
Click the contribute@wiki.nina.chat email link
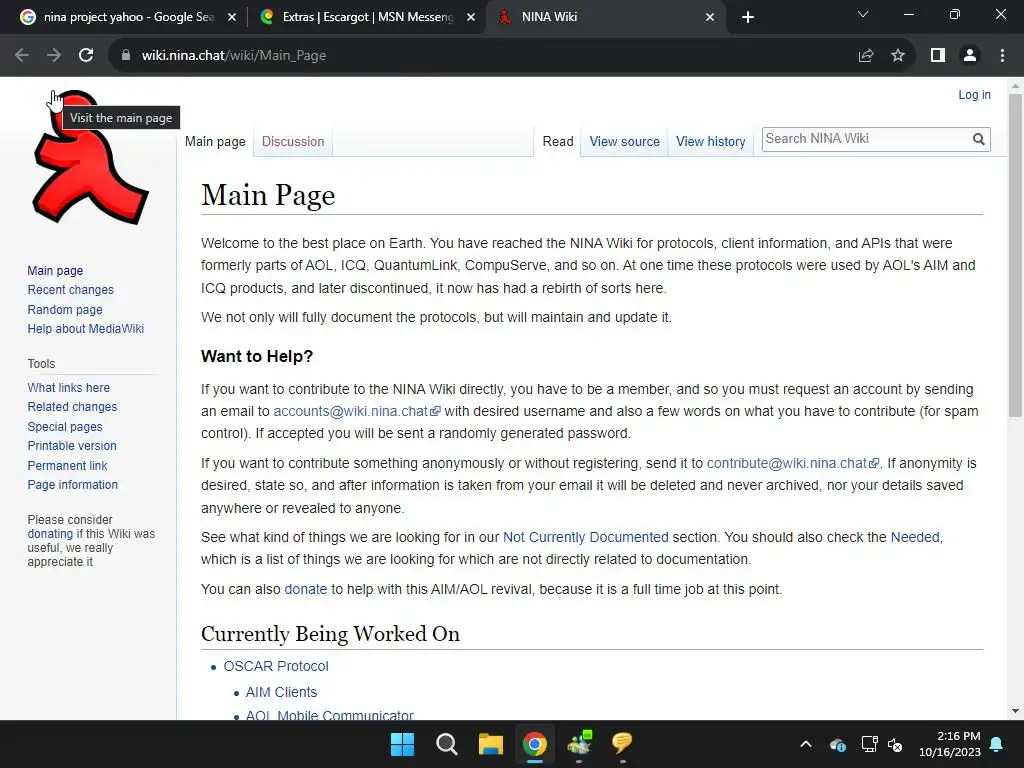pos(793,463)
